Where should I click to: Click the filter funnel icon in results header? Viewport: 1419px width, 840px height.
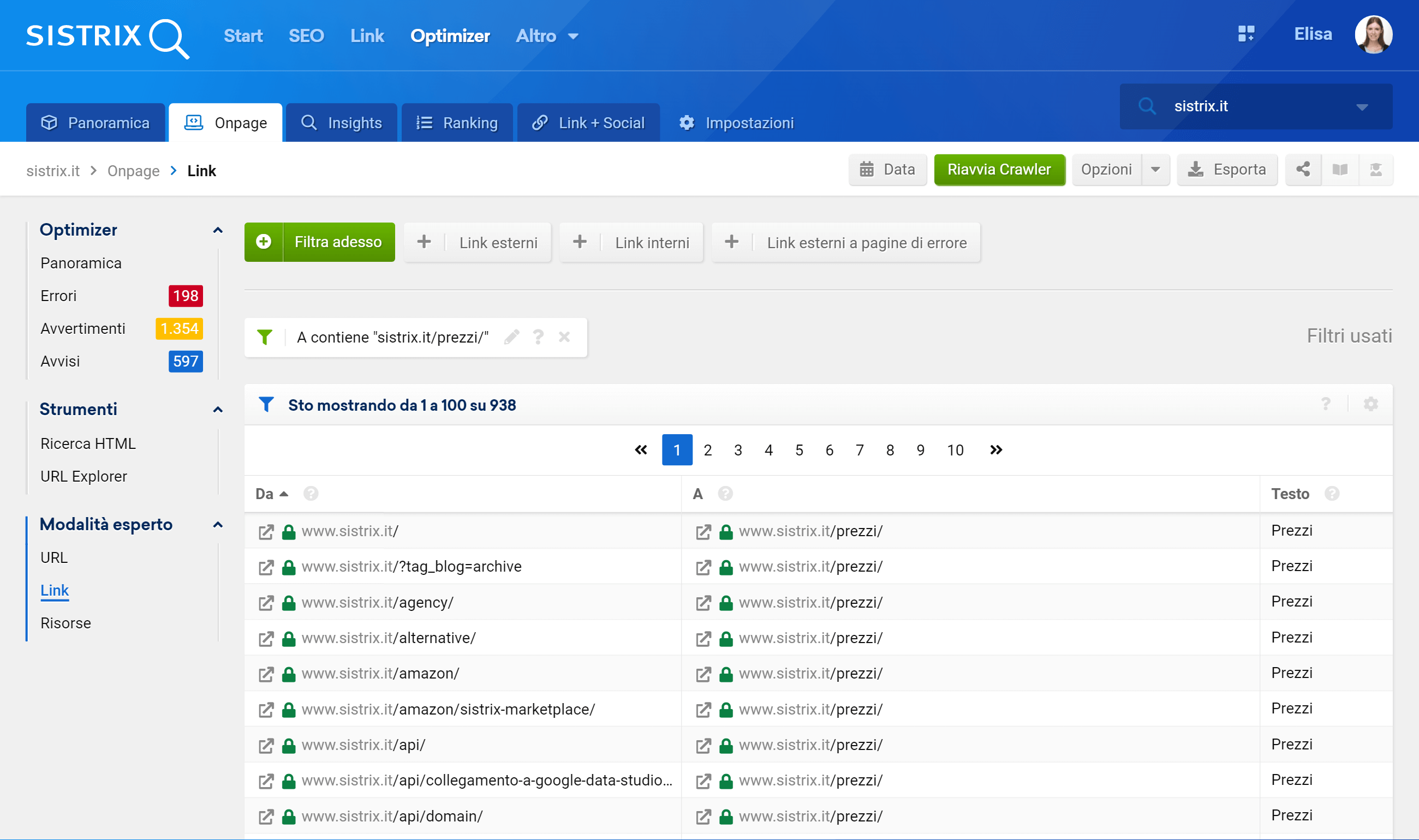266,405
